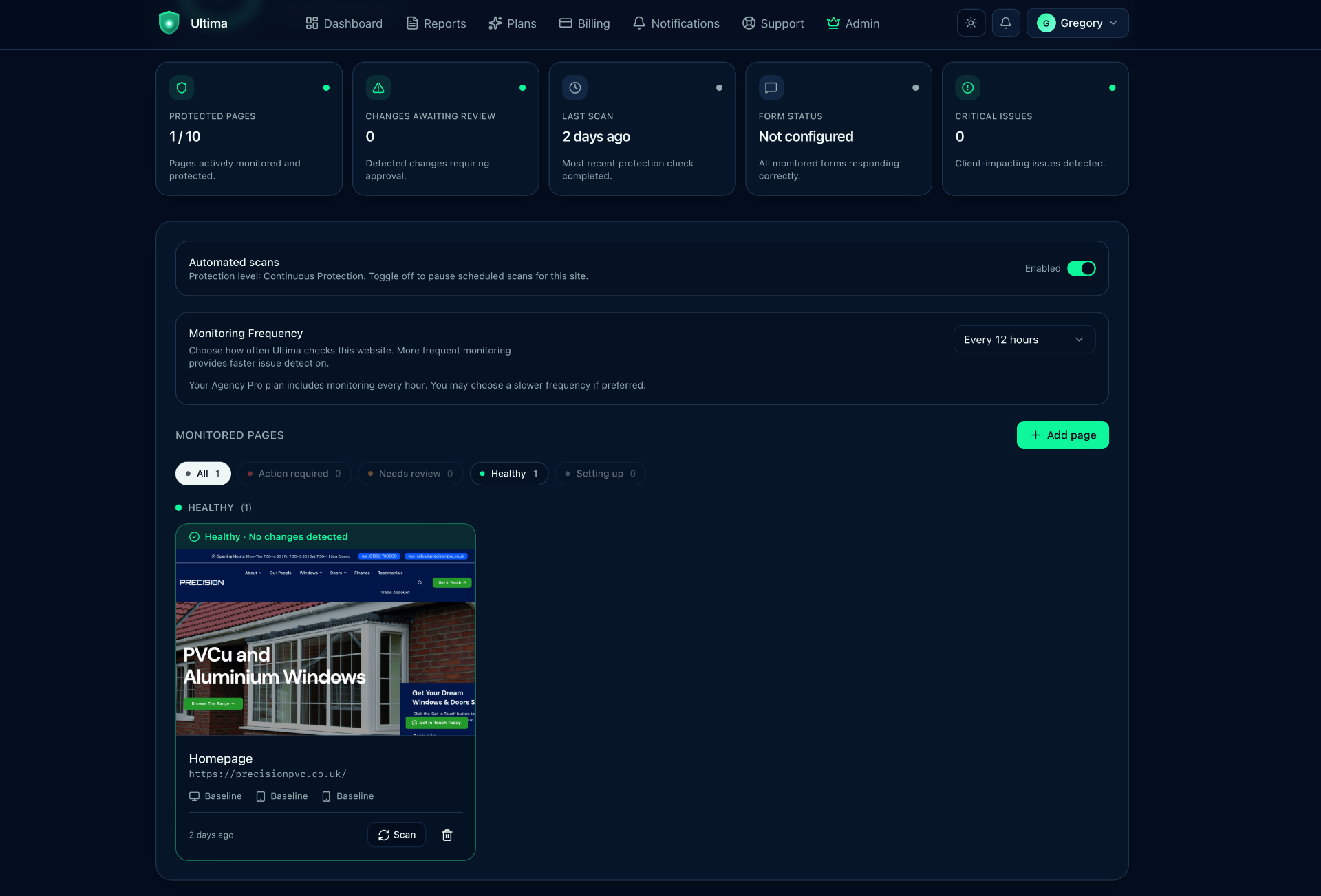Toggle light theme with sun icon

point(971,23)
